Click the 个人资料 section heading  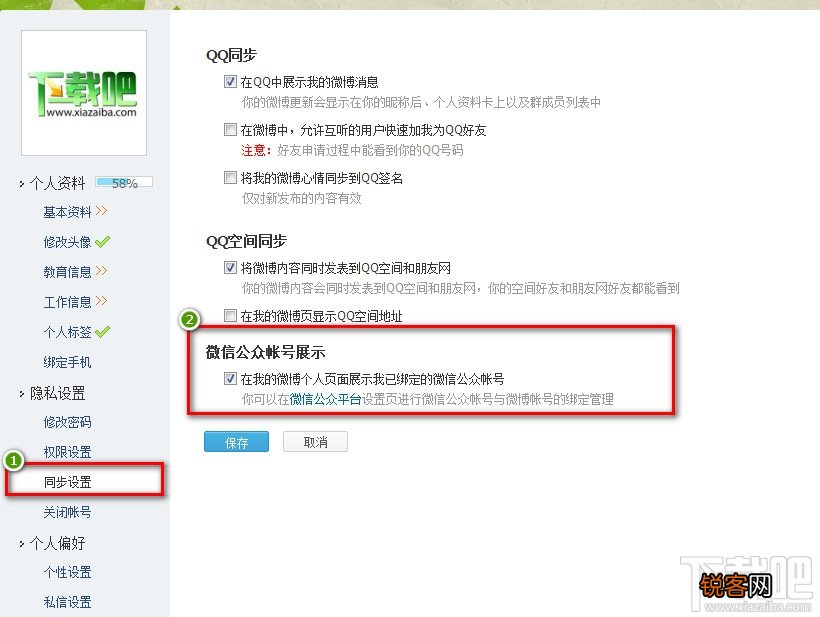(58, 183)
